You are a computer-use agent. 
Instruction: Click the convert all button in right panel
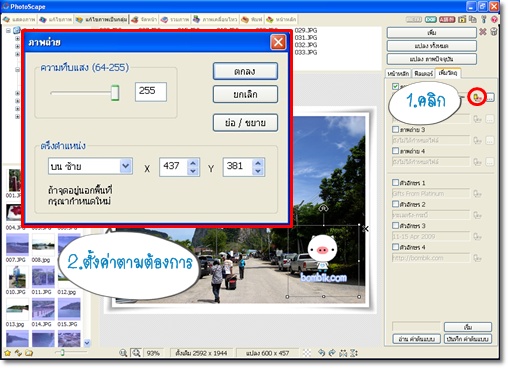431,46
